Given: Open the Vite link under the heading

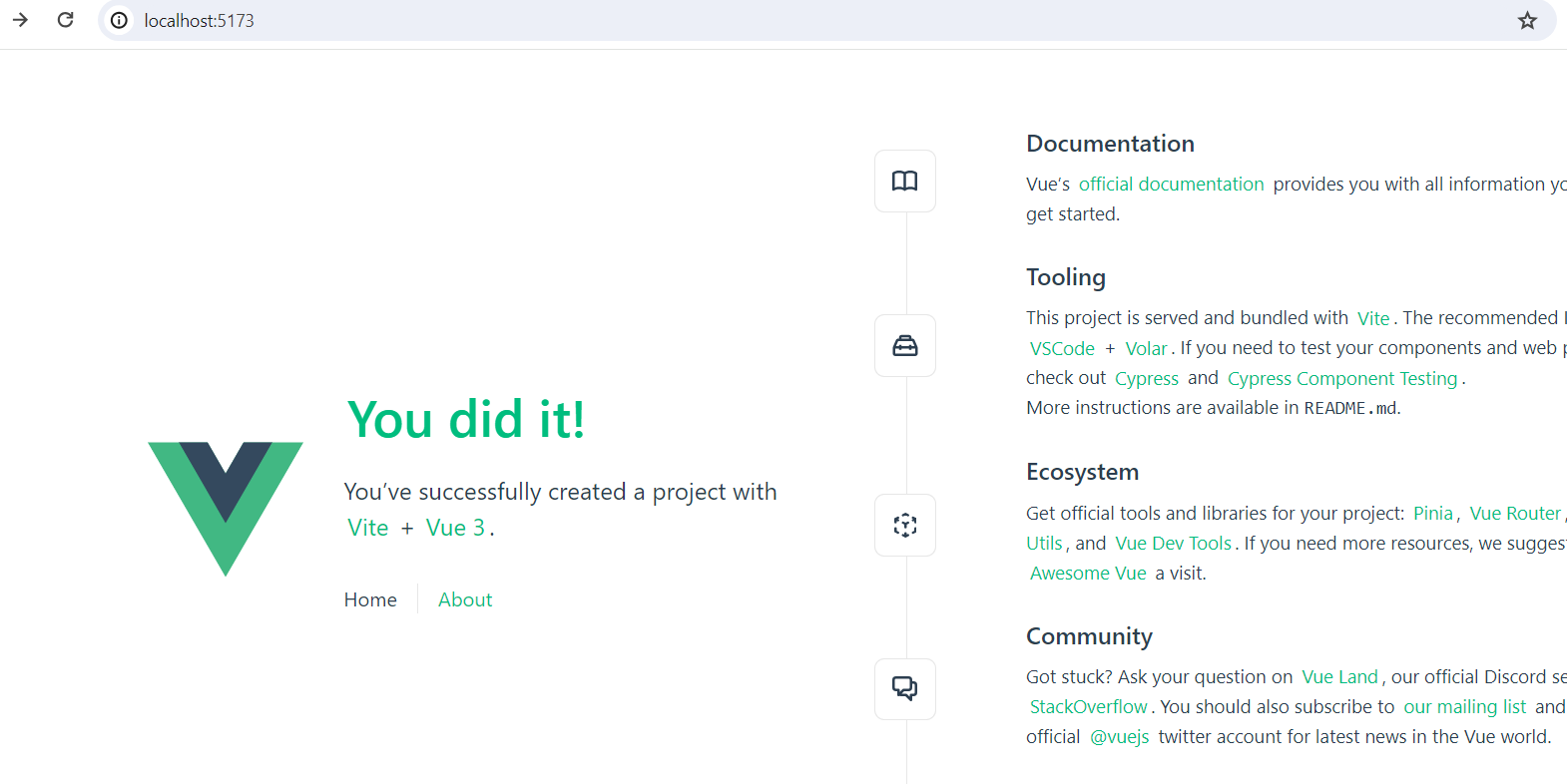Looking at the screenshot, I should (368, 528).
